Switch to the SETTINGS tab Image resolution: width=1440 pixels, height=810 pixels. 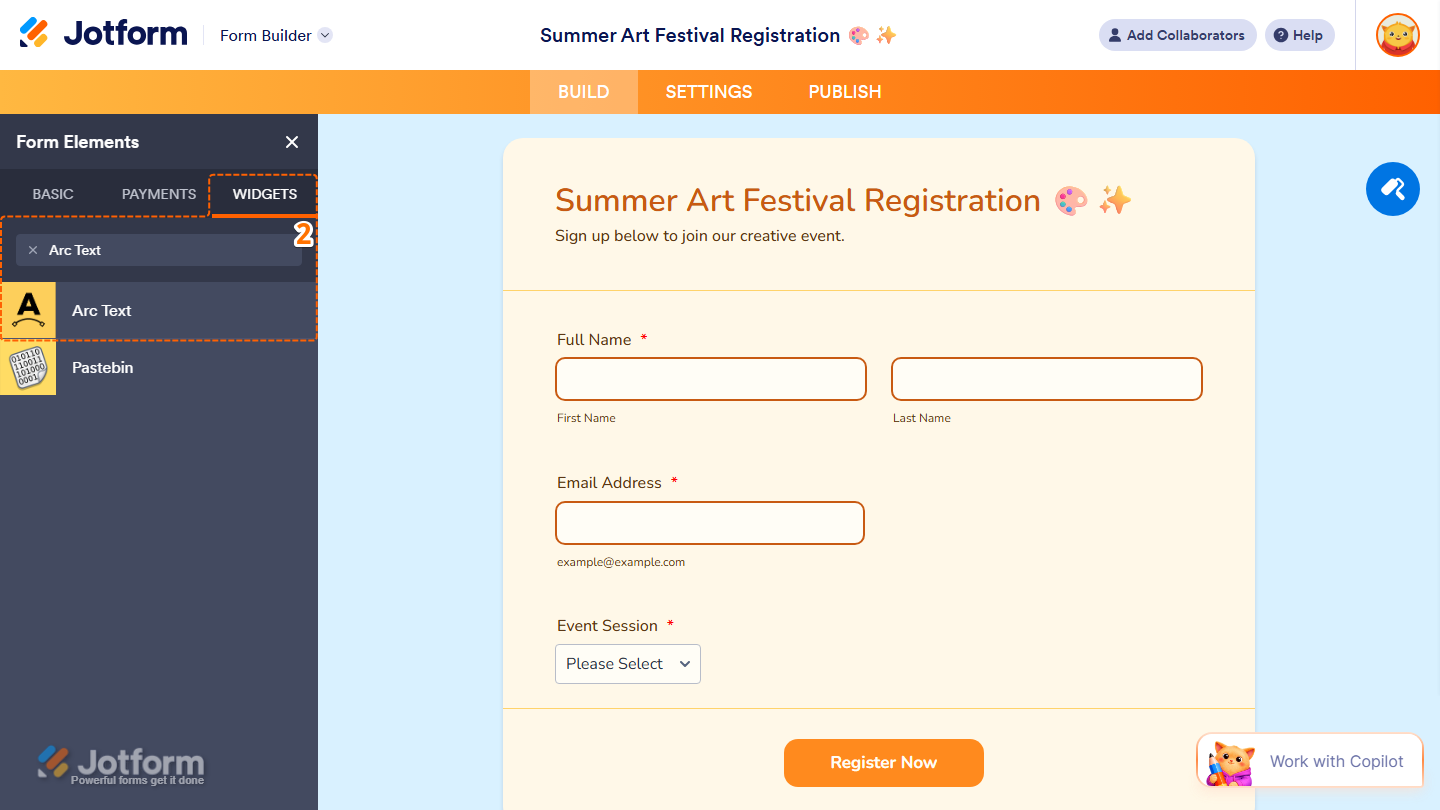[708, 91]
